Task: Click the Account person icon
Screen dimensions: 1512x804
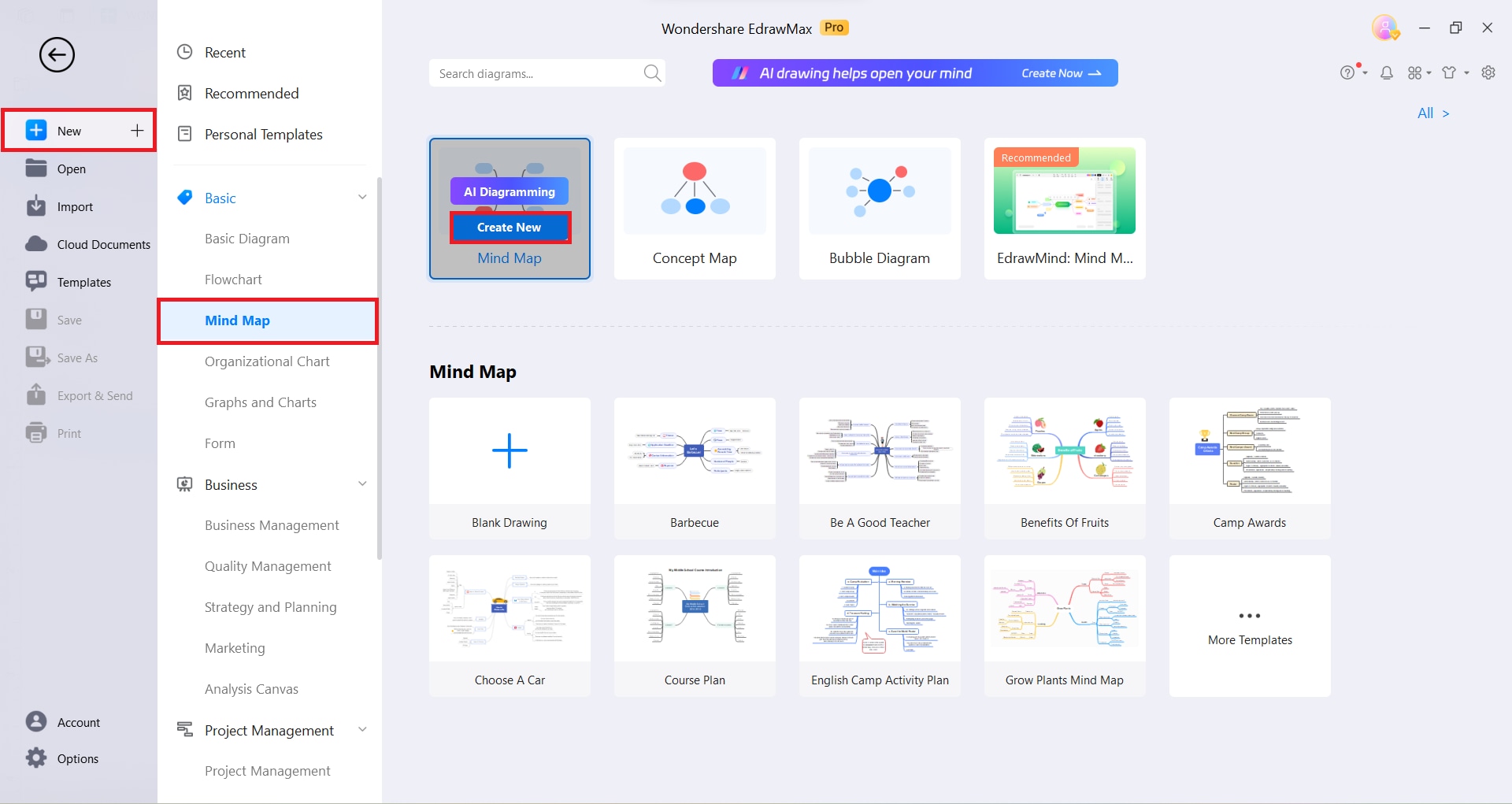Action: [36, 722]
